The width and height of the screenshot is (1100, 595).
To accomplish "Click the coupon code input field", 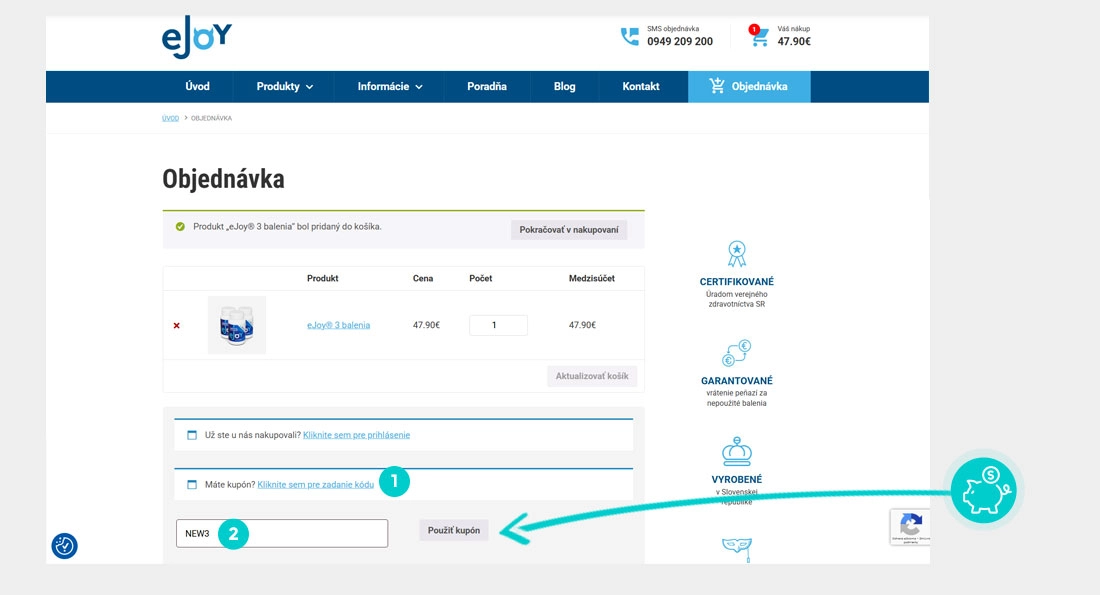I will [x=282, y=533].
